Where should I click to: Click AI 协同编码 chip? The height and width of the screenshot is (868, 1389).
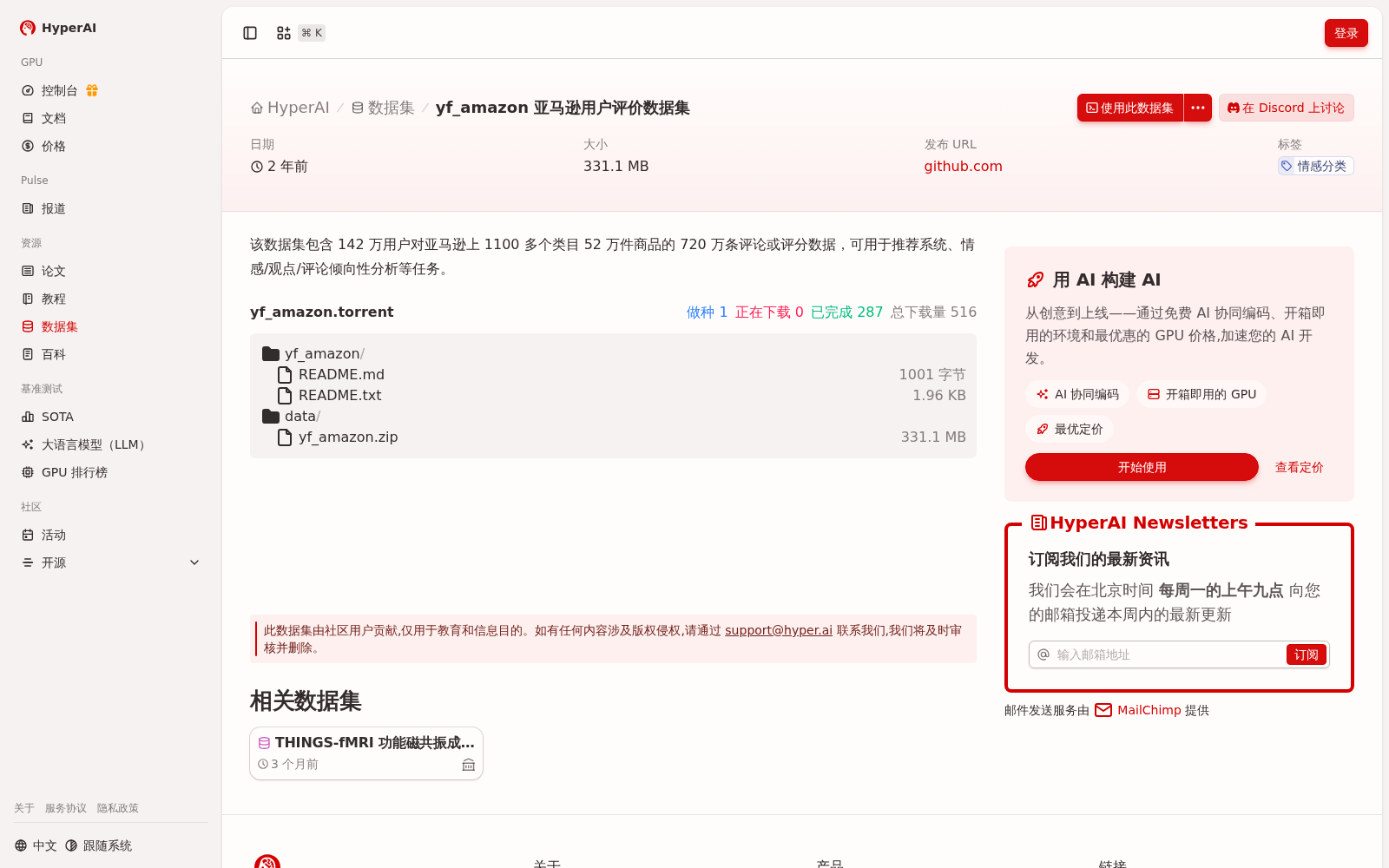(1077, 394)
